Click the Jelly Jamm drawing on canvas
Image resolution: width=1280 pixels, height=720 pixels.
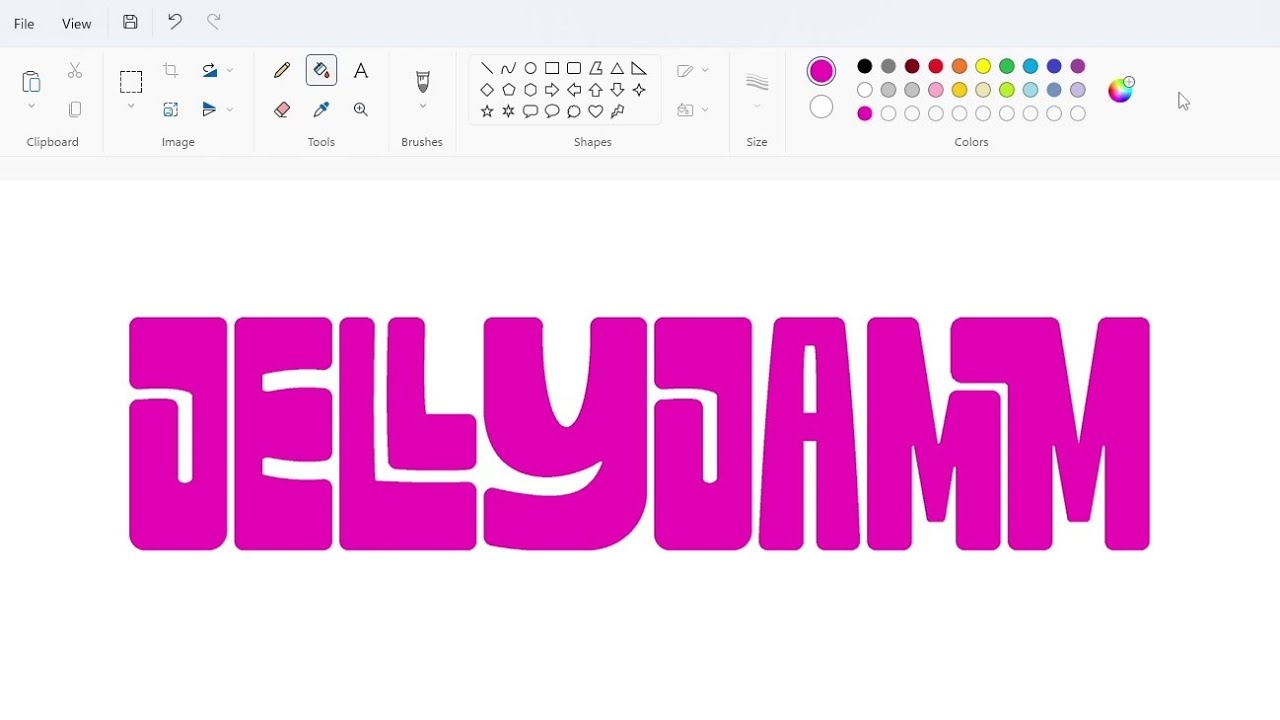pos(640,433)
